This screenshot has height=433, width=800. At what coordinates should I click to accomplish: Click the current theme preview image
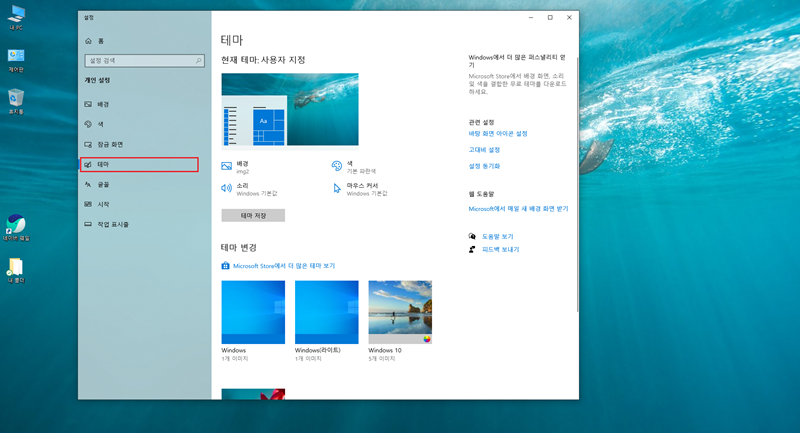click(x=290, y=109)
